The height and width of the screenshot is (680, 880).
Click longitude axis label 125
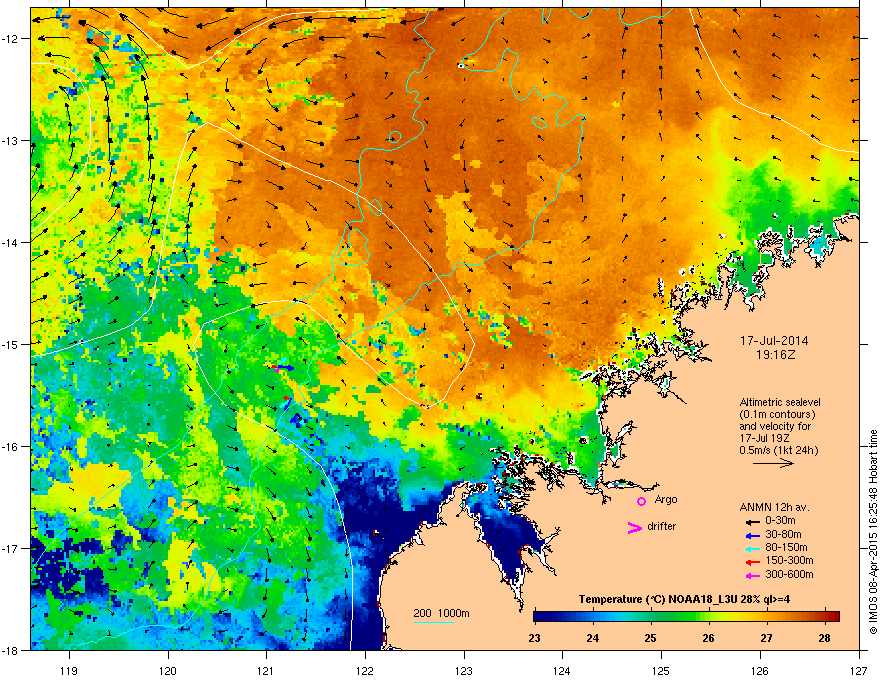pos(661,670)
